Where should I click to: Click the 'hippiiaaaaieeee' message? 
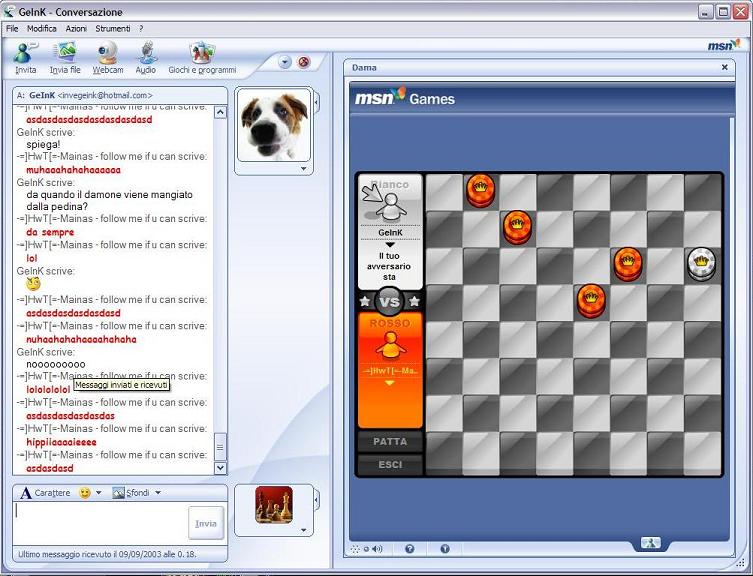(x=61, y=442)
